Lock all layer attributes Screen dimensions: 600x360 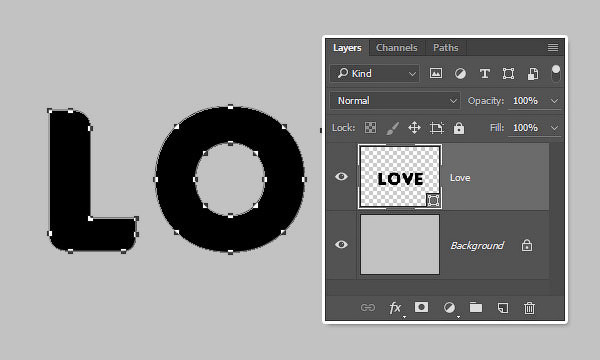coord(459,128)
